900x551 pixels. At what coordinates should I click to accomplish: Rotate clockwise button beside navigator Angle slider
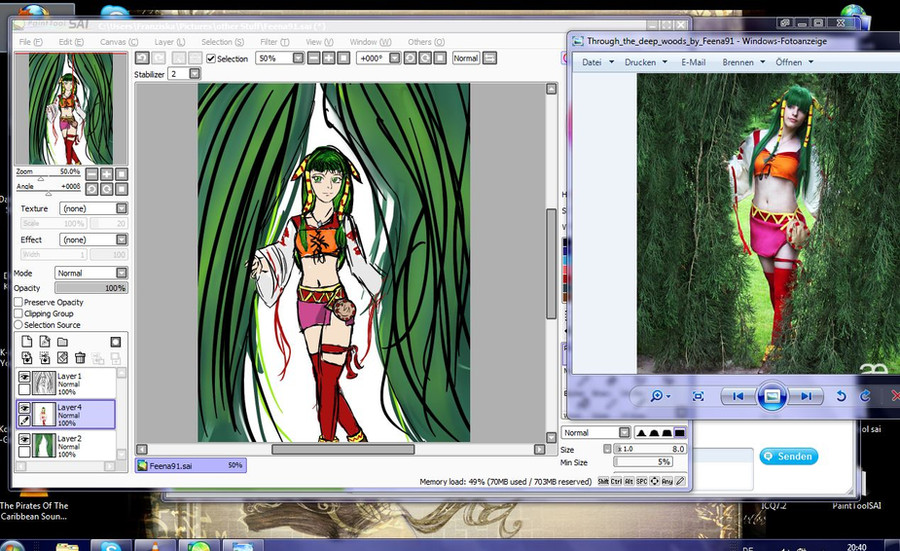pos(107,189)
